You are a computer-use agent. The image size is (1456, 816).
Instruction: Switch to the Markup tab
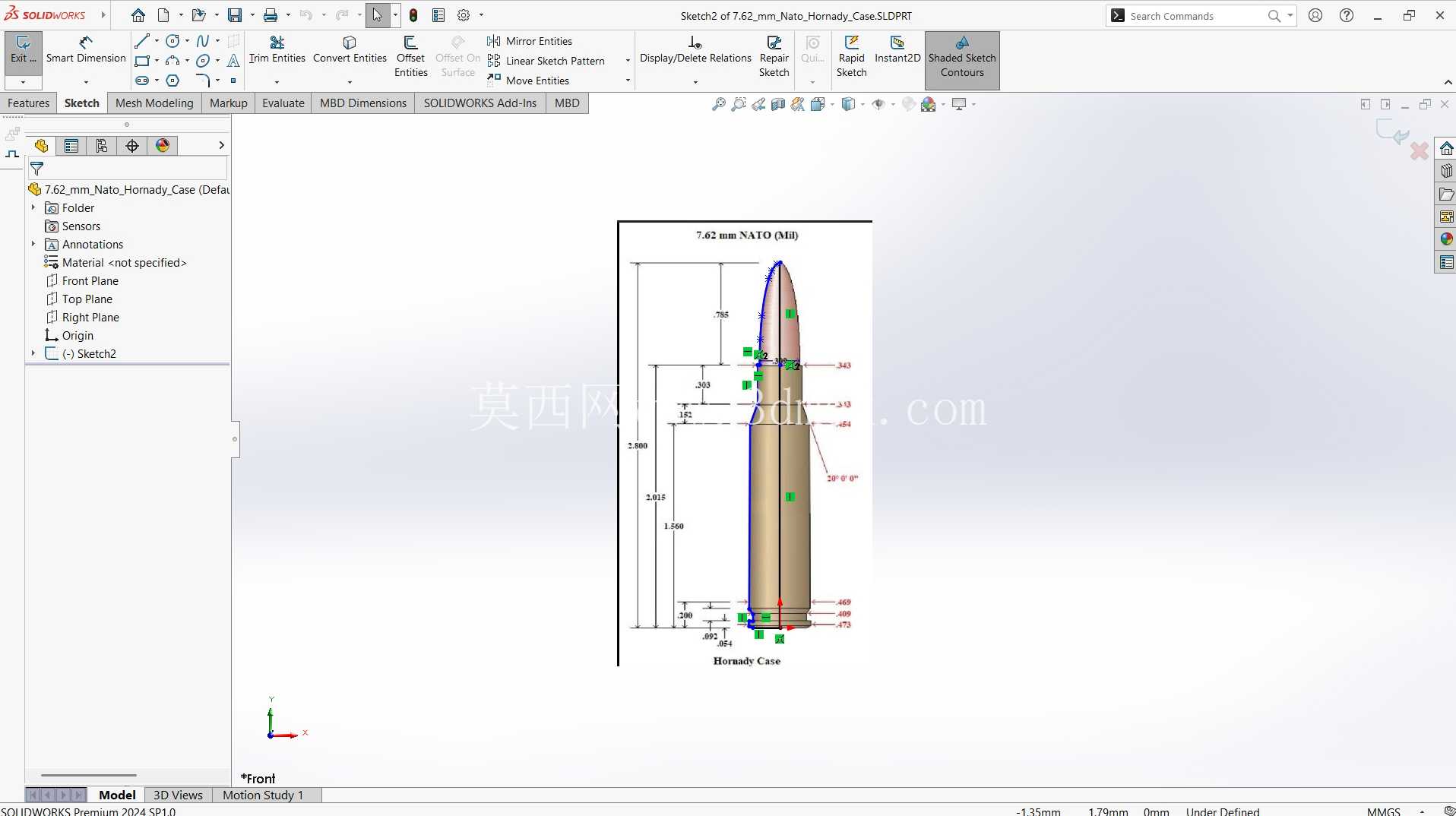(x=229, y=103)
